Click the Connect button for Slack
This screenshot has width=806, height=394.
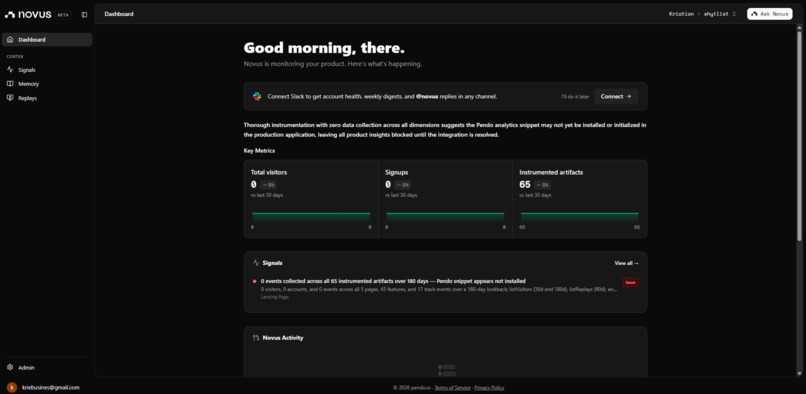coord(616,96)
